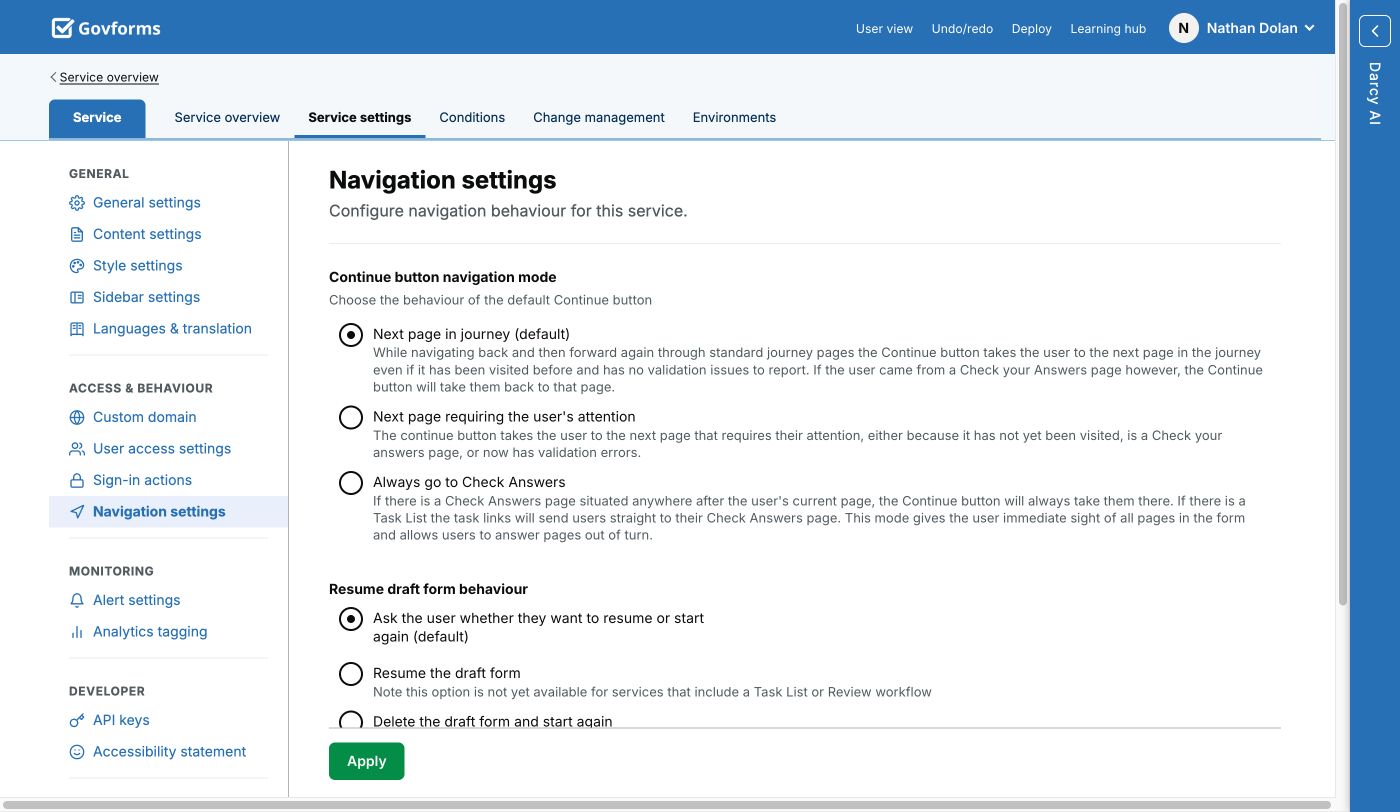1400x812 pixels.
Task: Click the Alert settings bell icon
Action: pyautogui.click(x=77, y=600)
